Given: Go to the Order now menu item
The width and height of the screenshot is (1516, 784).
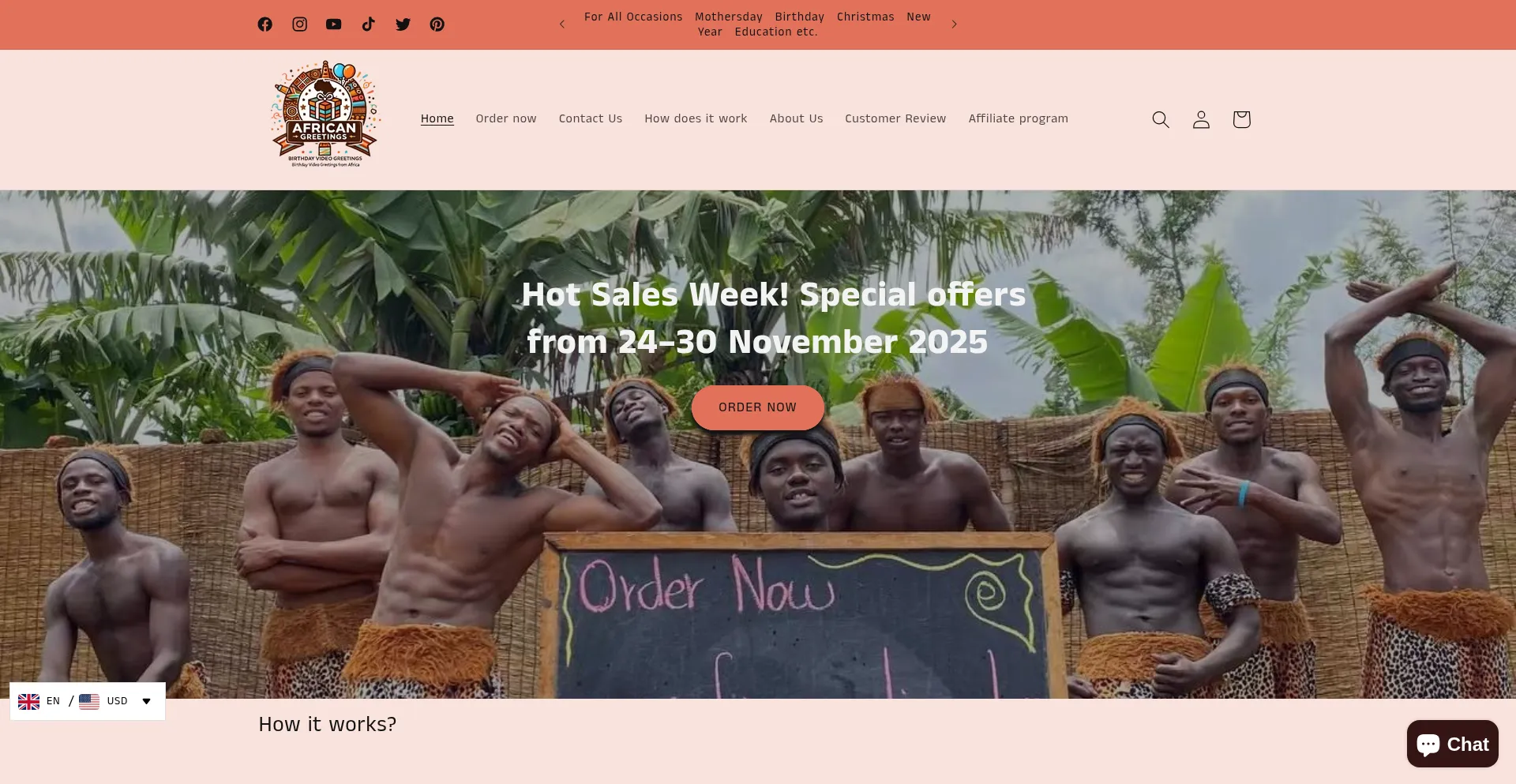Looking at the screenshot, I should pos(506,118).
